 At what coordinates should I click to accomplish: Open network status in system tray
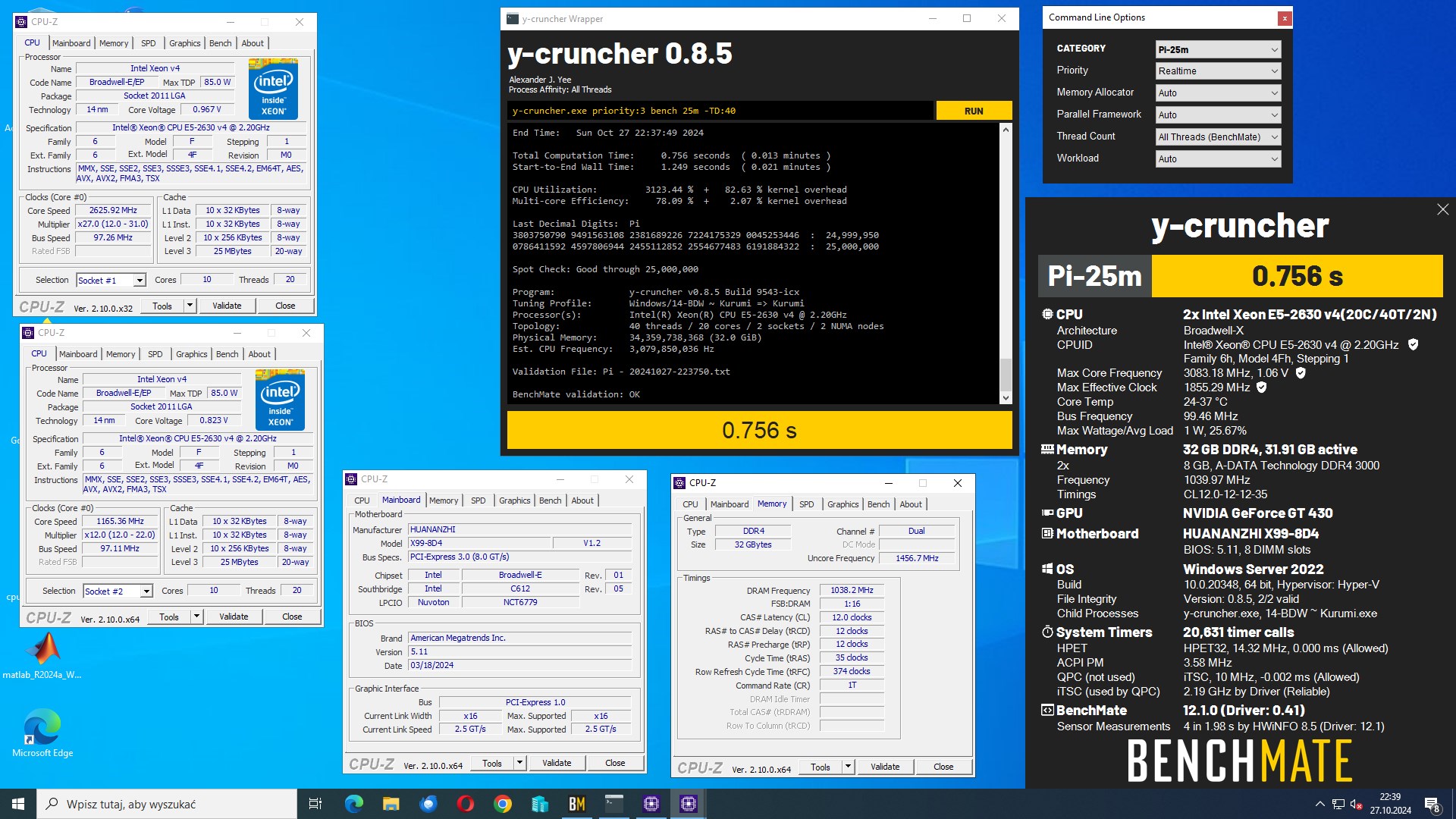pos(1338,804)
